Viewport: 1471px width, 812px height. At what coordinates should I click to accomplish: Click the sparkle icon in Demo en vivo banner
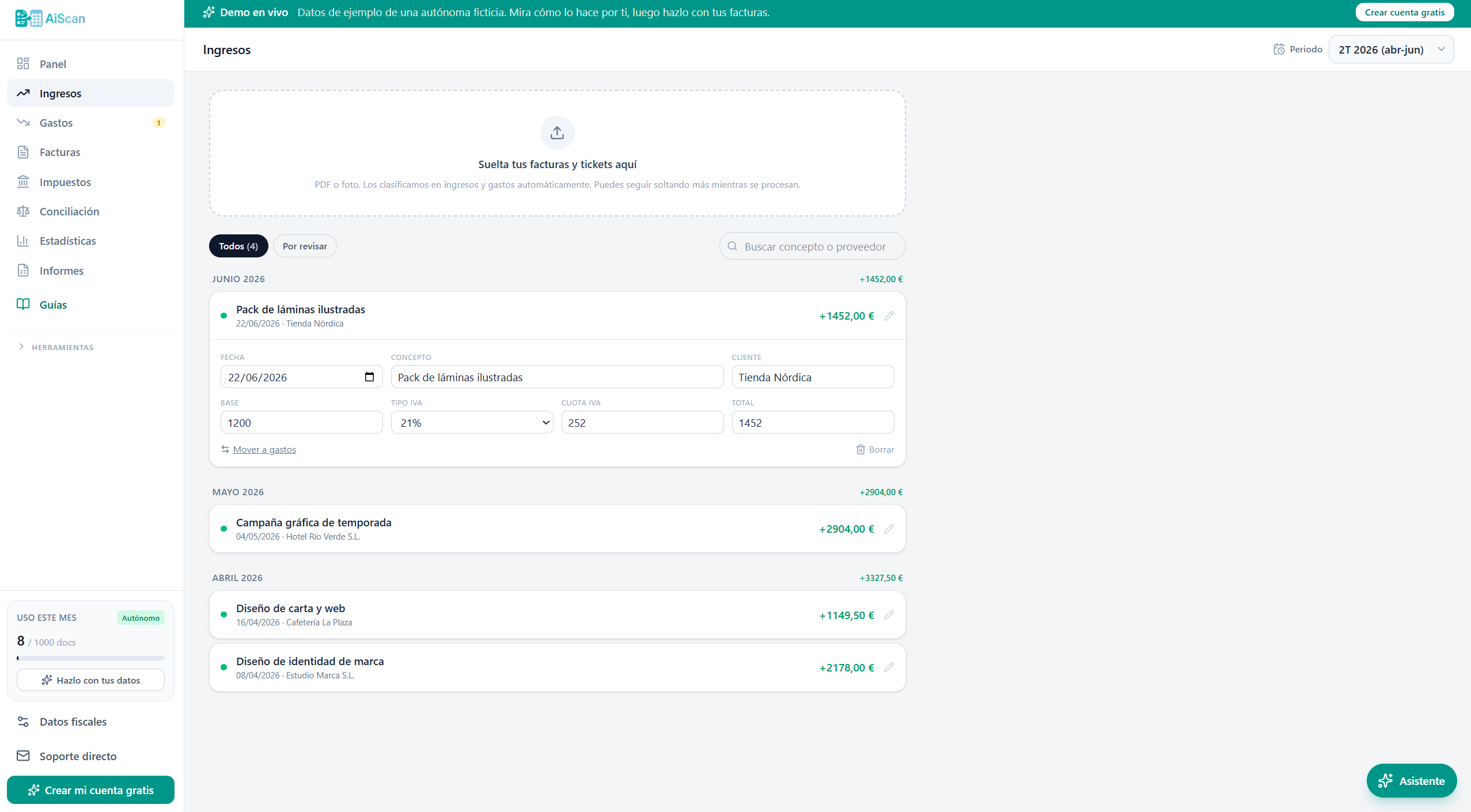pyautogui.click(x=209, y=12)
